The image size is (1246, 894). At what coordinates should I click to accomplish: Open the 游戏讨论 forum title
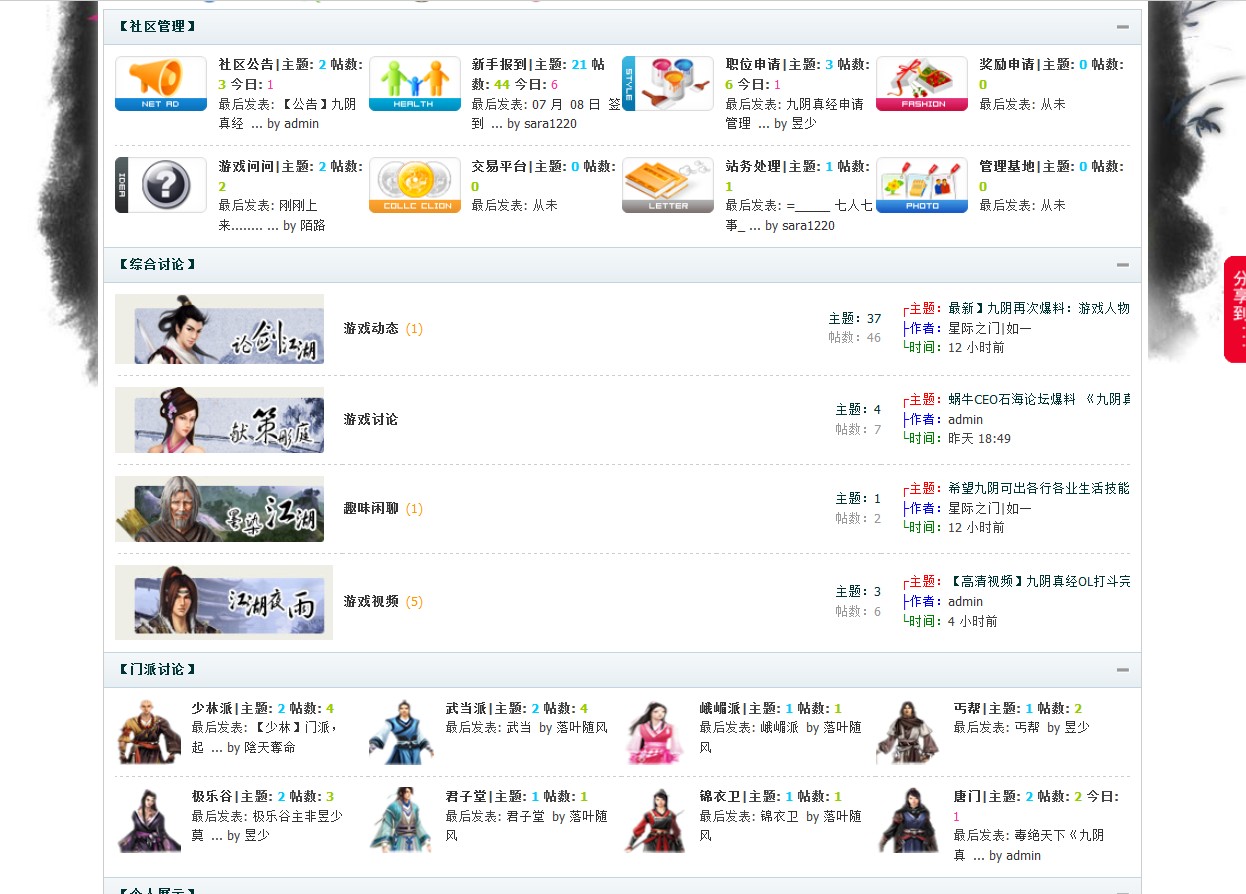(371, 419)
